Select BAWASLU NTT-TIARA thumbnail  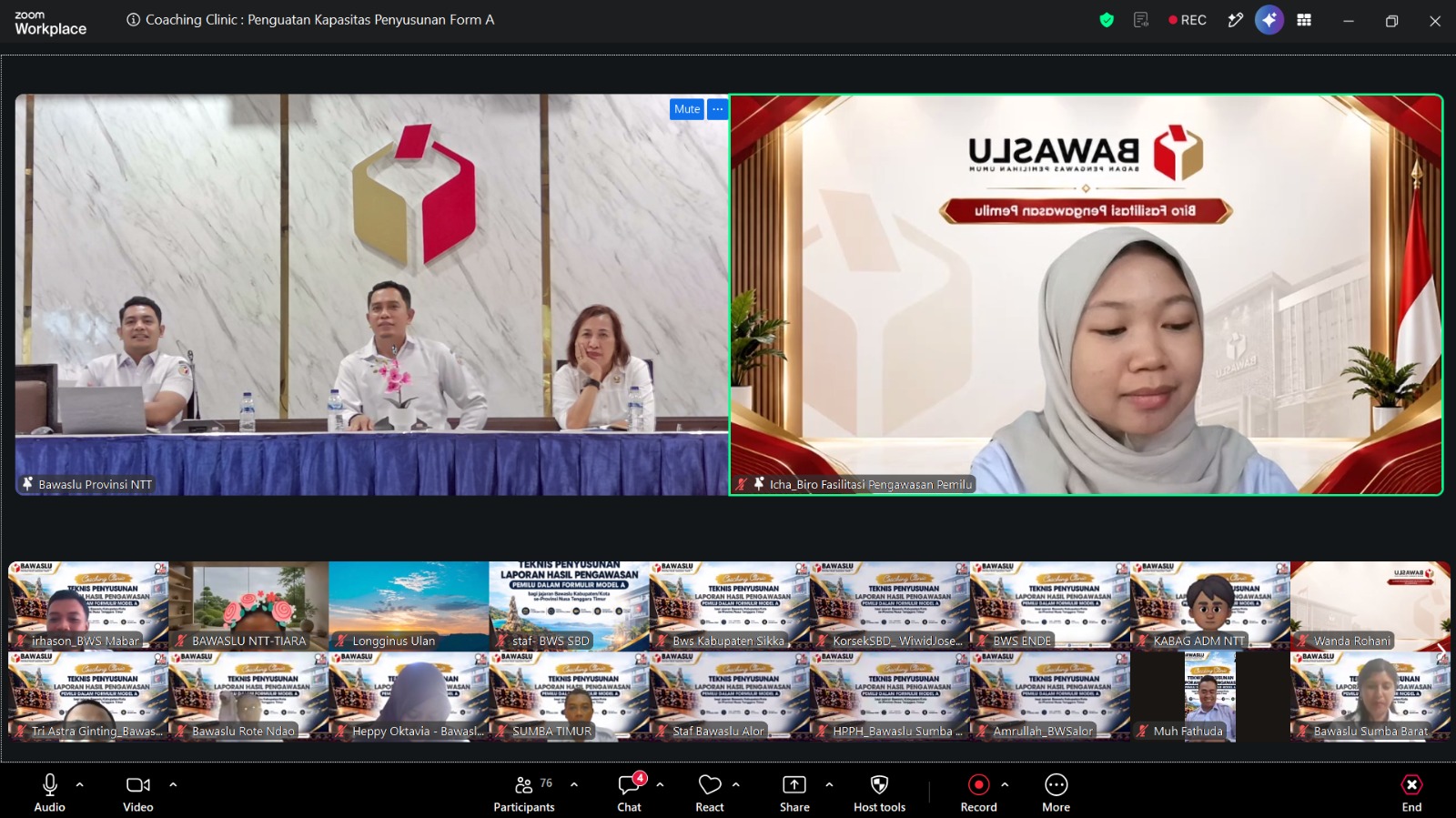(248, 606)
